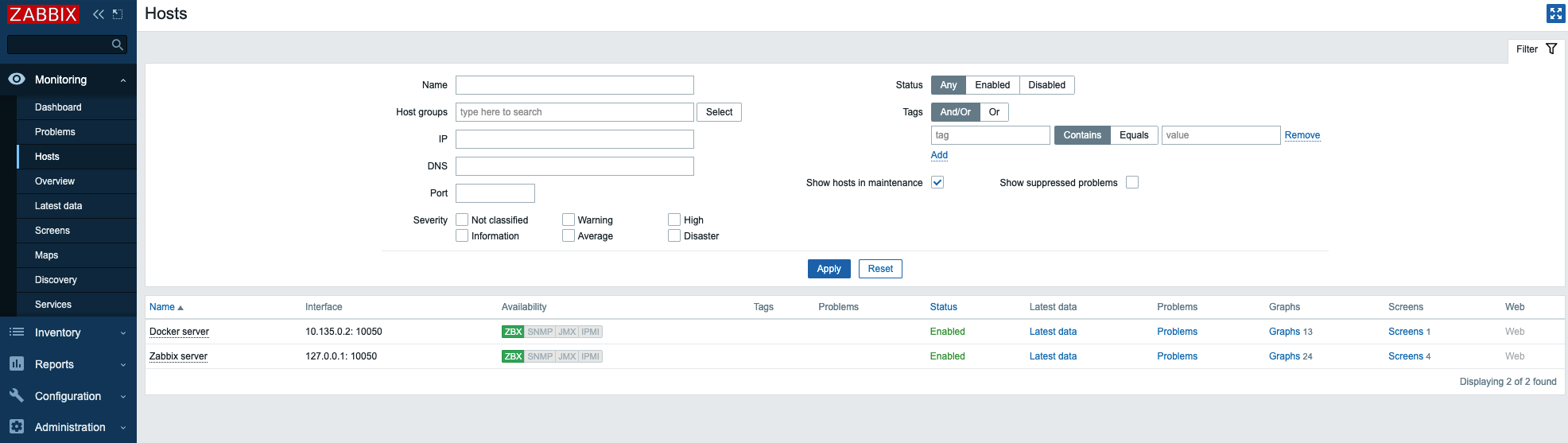Choose Equals tag operator
This screenshot has width=1568, height=443.
[1134, 135]
